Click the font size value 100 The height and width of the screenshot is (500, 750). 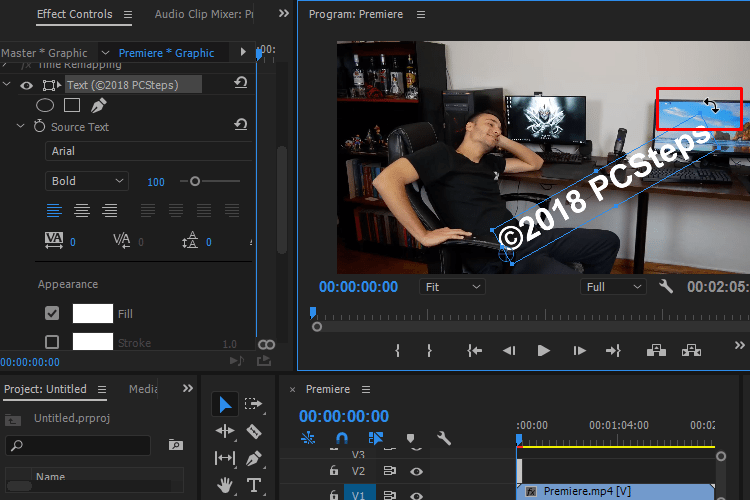(156, 182)
